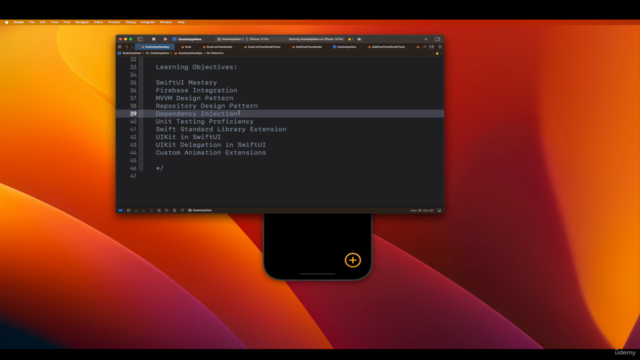
Task: Open the Library with the plus button
Action: [x=426, y=39]
